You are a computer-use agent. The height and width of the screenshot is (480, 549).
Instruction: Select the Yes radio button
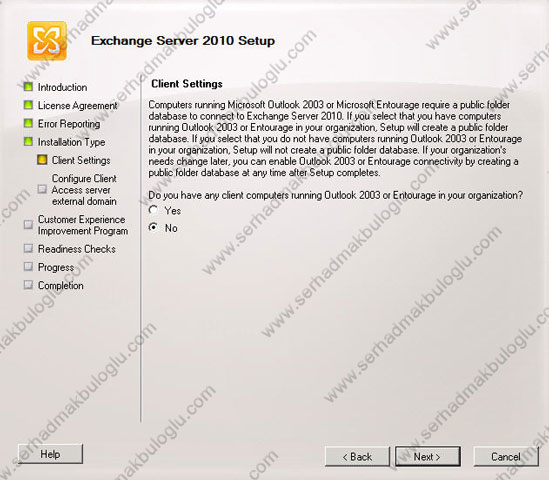[153, 210]
